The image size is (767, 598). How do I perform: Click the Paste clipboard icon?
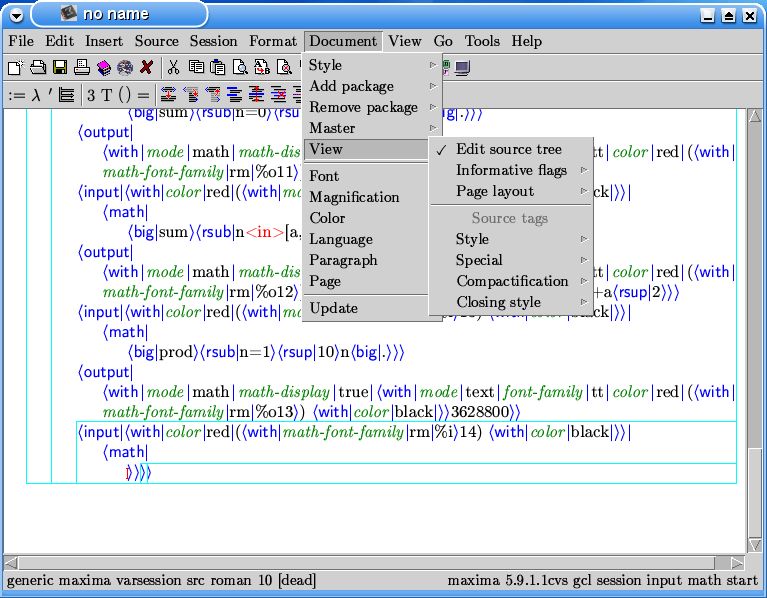pyautogui.click(x=218, y=67)
